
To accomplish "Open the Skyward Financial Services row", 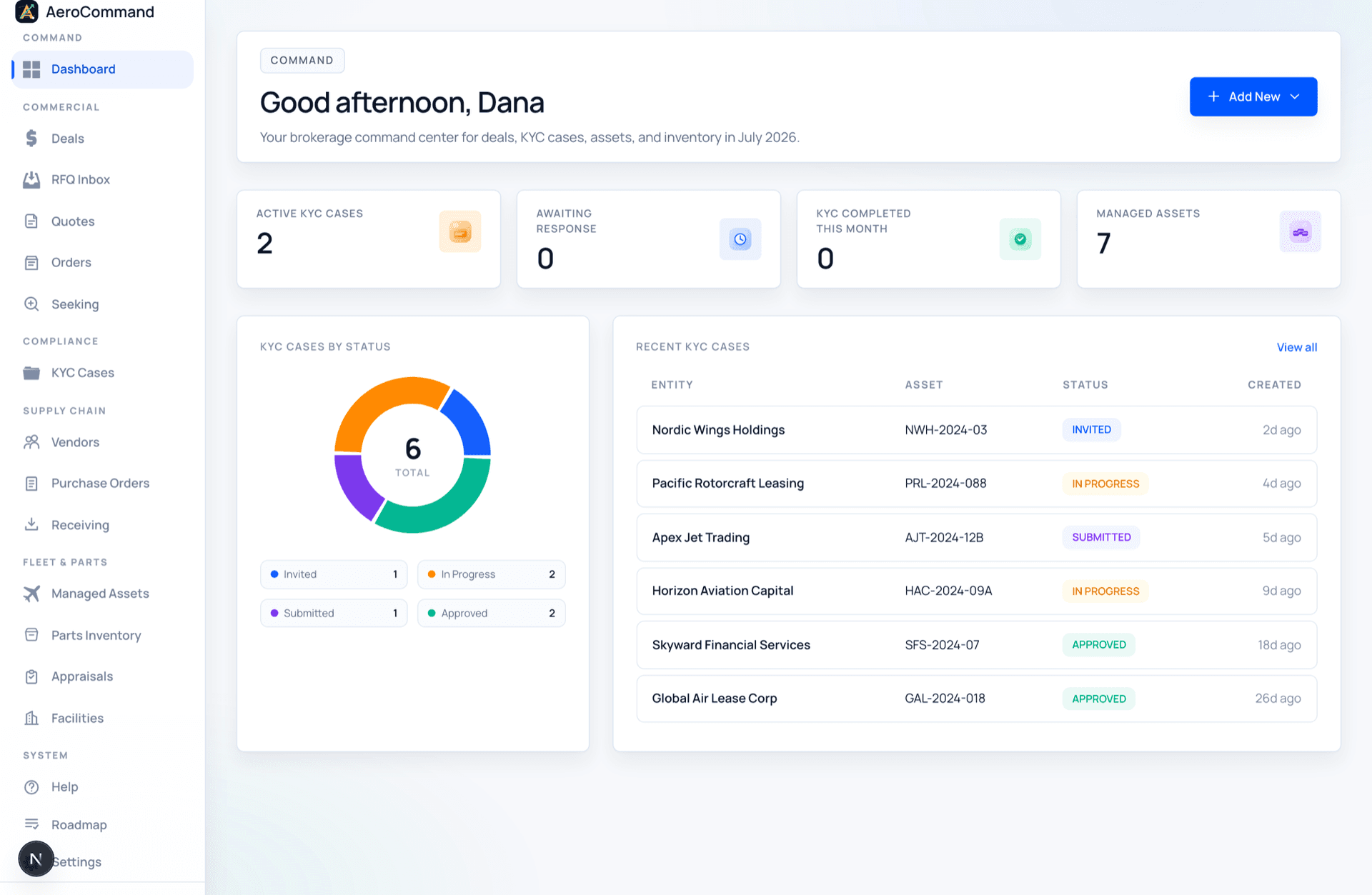I will click(976, 645).
